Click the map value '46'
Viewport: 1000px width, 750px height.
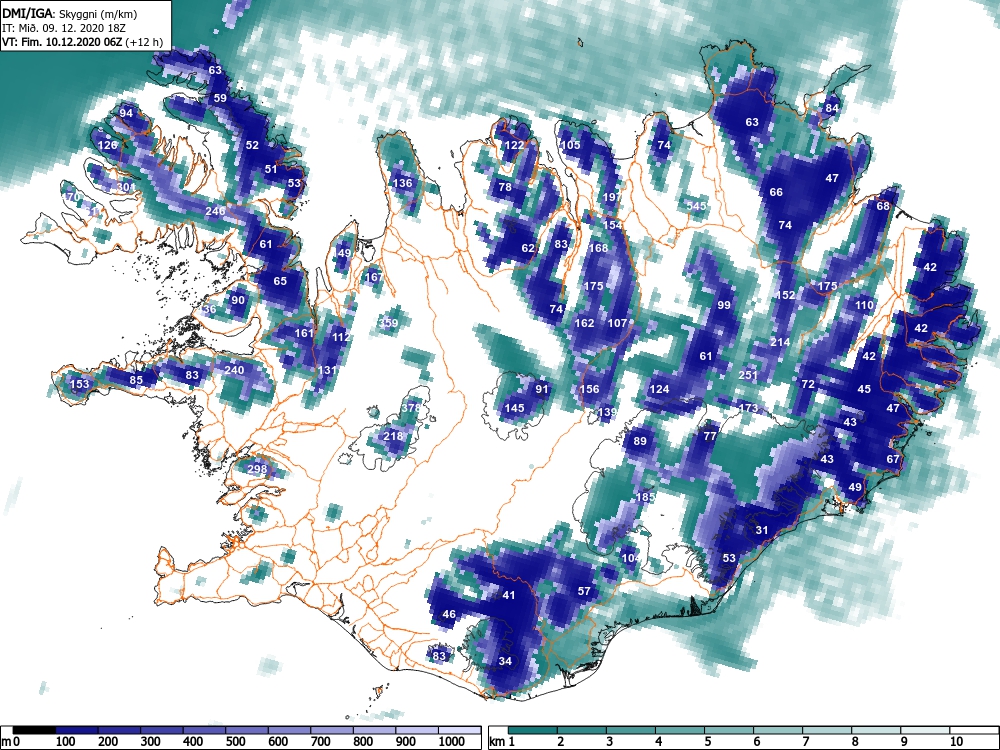click(449, 614)
